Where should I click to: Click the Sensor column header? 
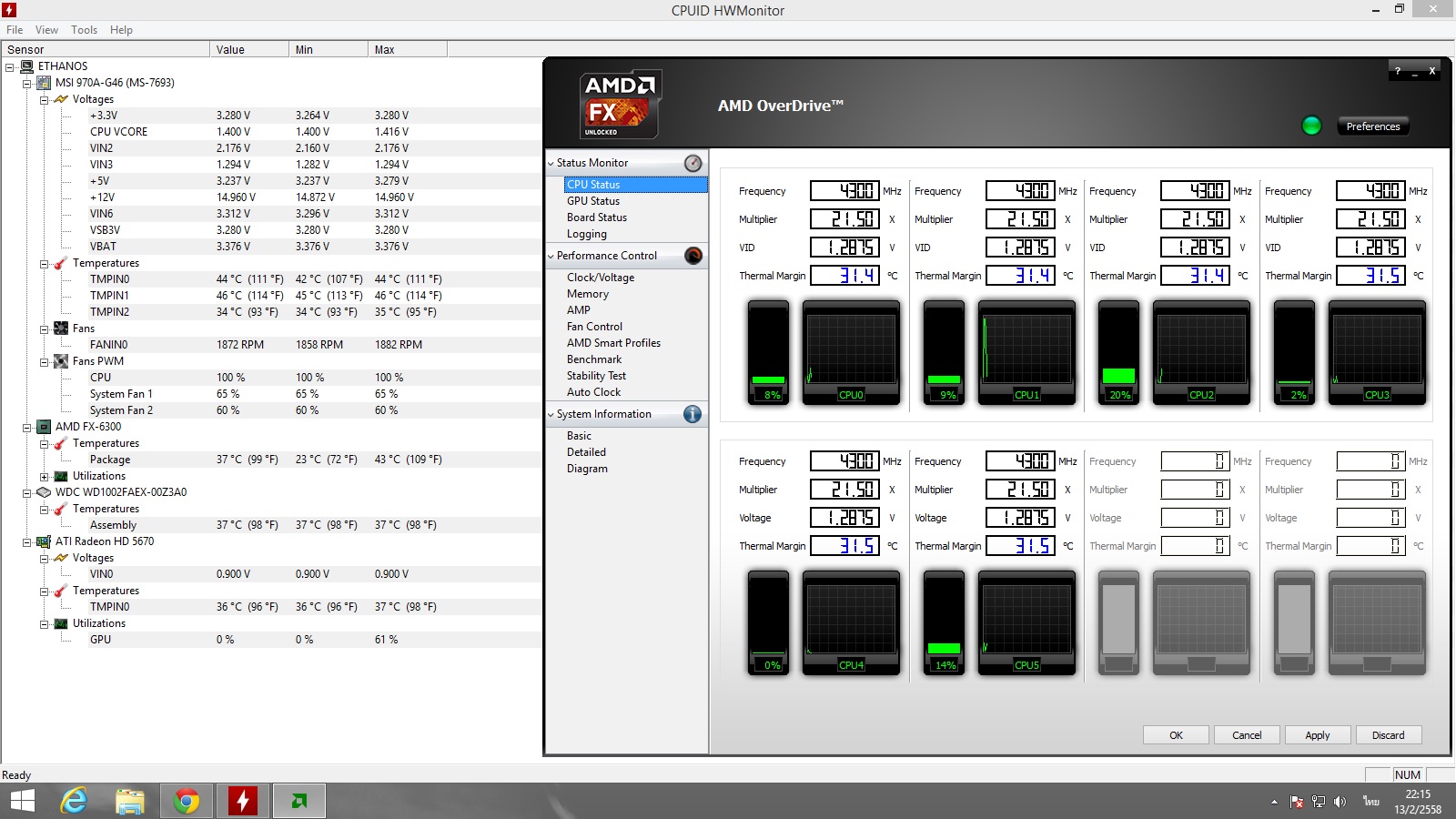(x=106, y=50)
